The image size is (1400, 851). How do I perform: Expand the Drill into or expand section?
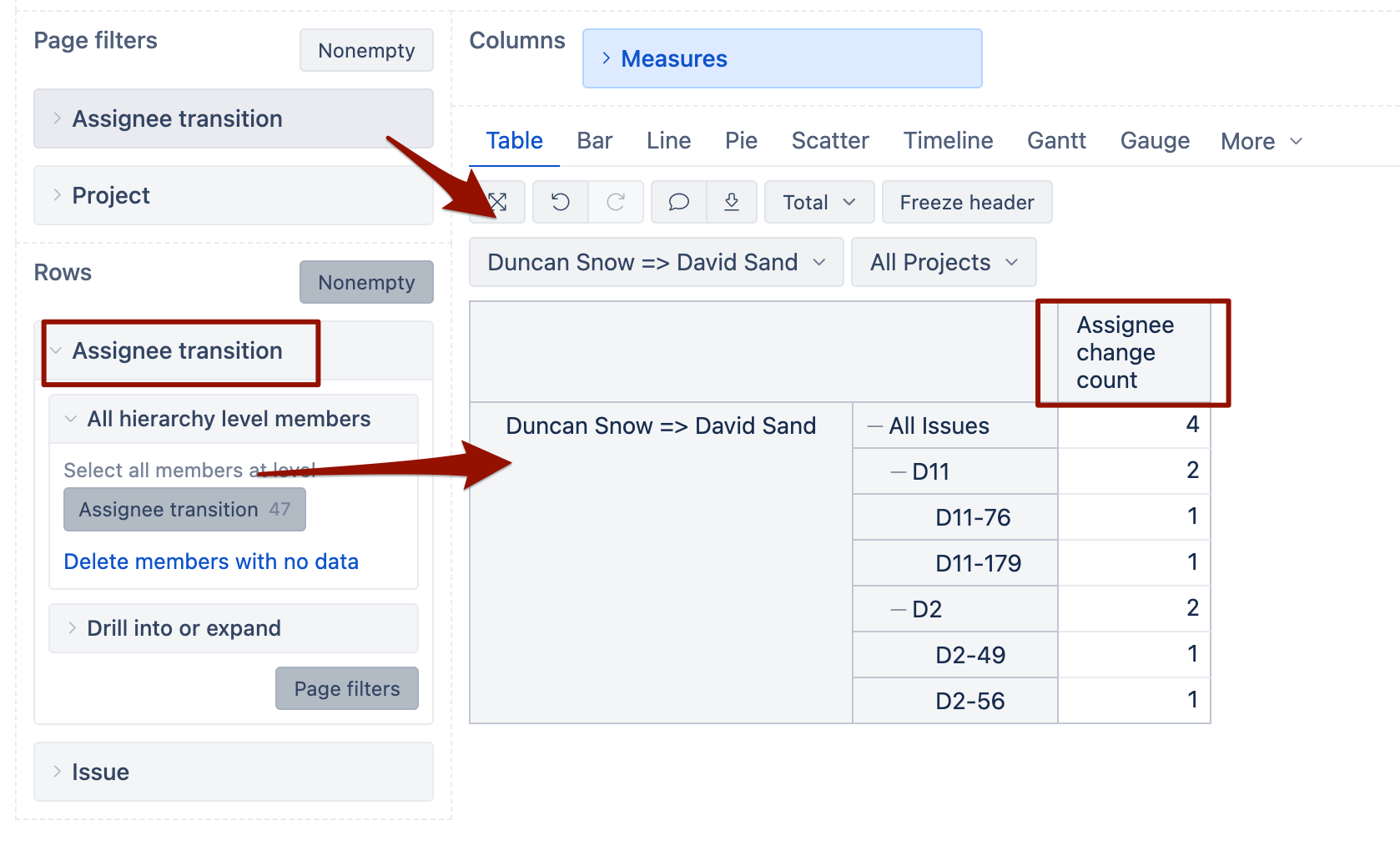point(184,628)
